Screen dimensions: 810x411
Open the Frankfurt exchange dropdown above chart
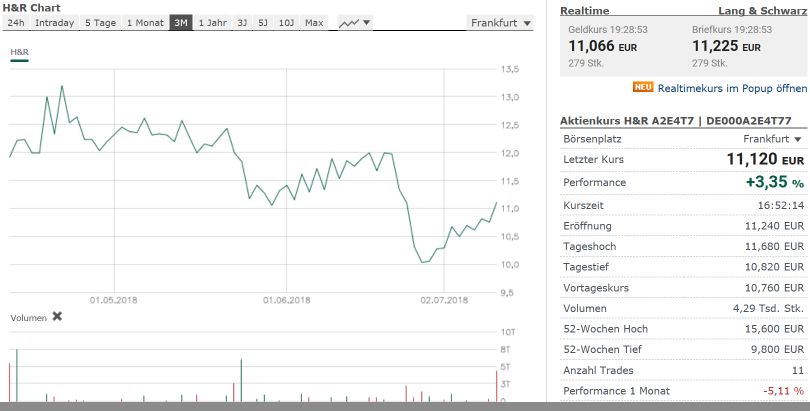click(x=501, y=22)
